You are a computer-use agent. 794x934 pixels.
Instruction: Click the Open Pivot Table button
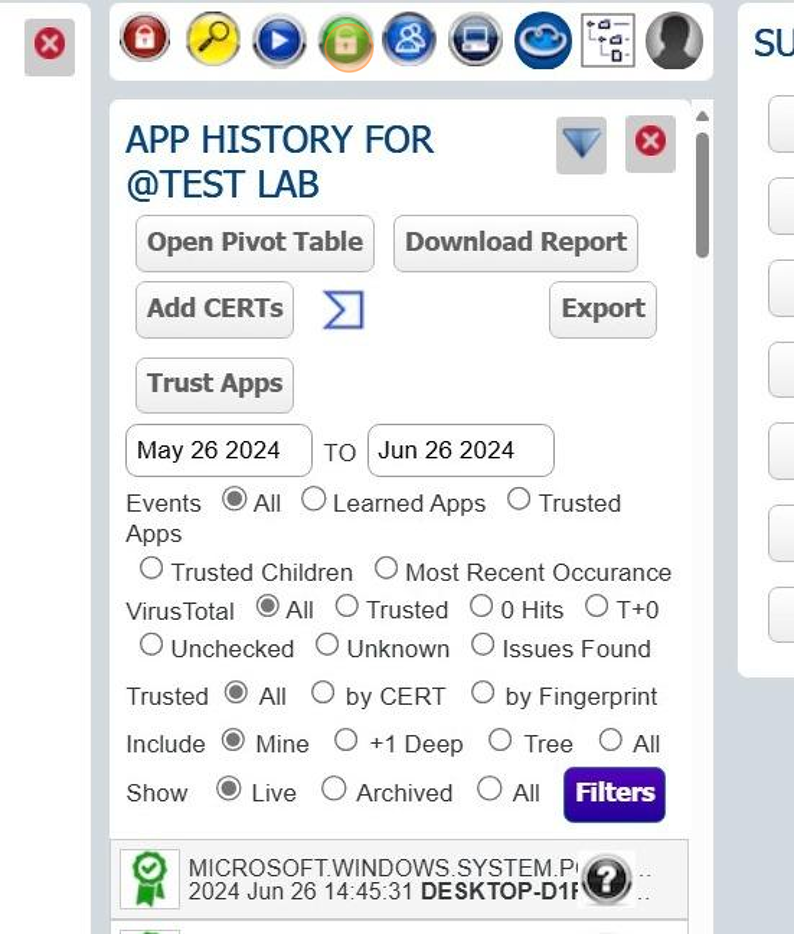point(255,243)
